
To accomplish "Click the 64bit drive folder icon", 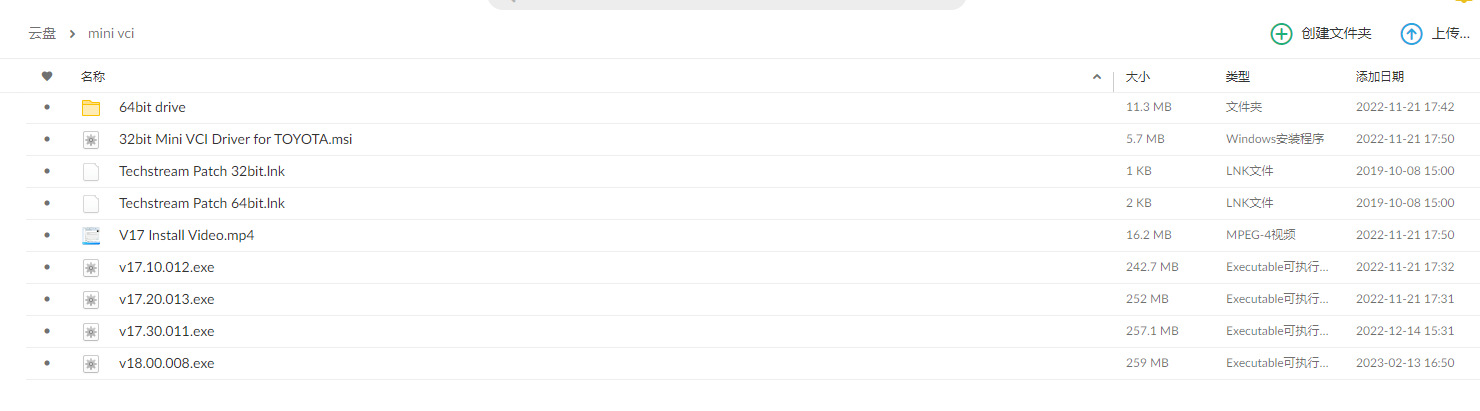I will coord(91,108).
